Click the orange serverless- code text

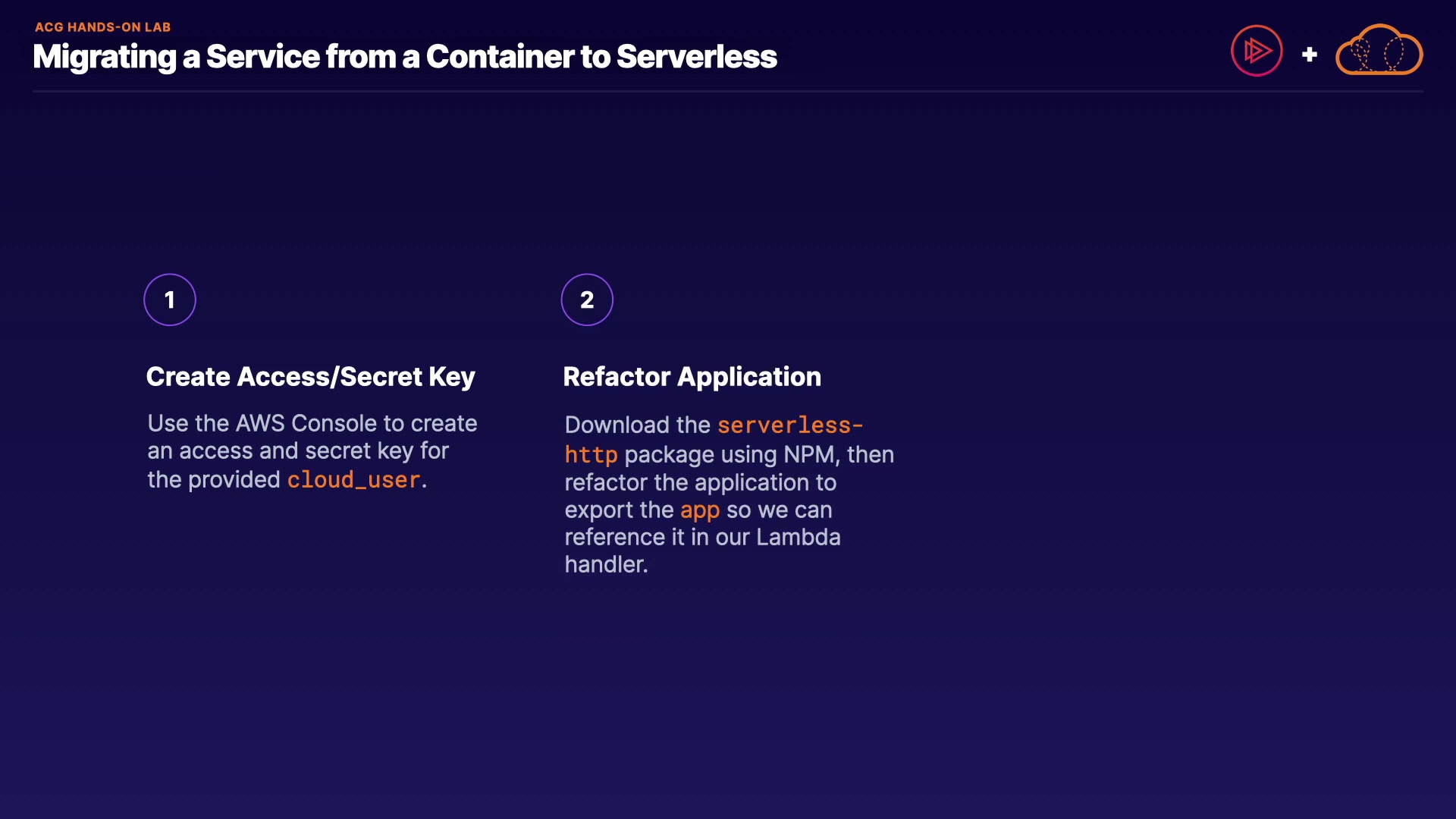click(x=789, y=425)
